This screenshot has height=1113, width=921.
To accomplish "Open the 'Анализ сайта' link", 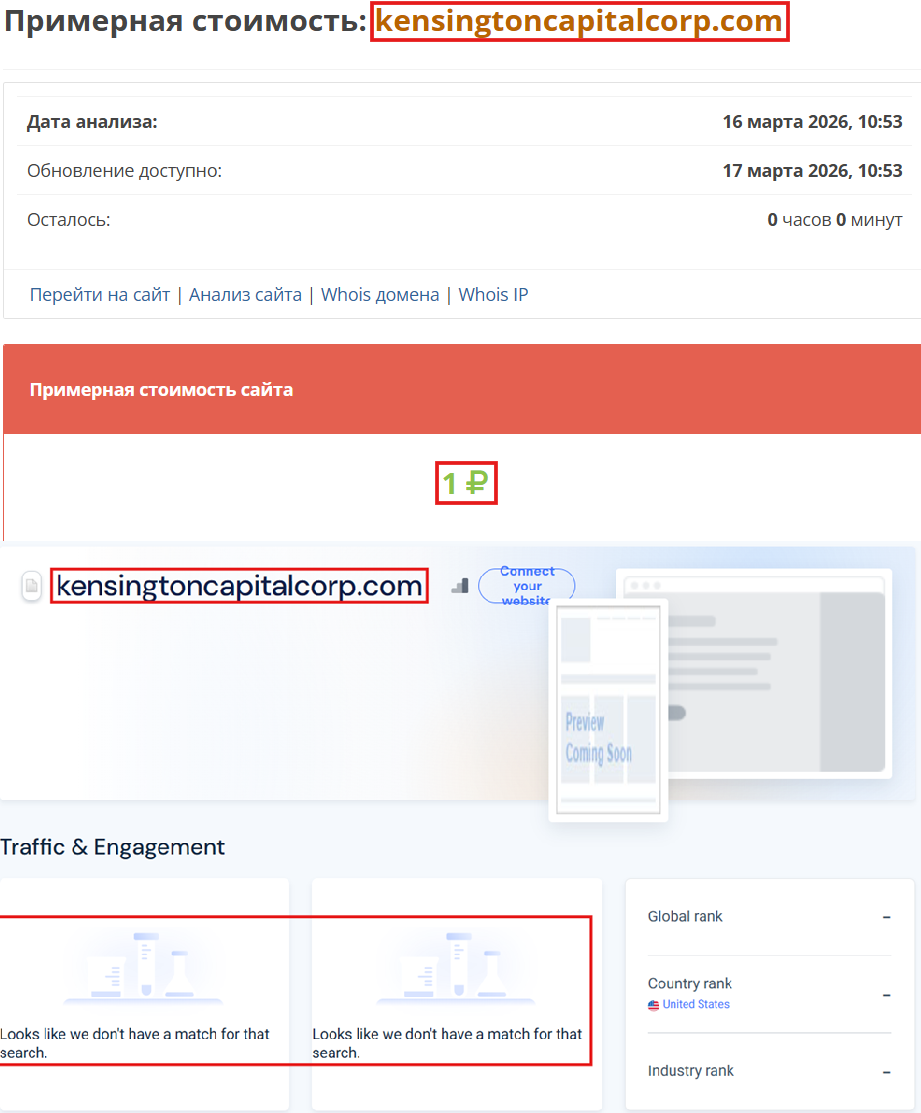I will pyautogui.click(x=248, y=294).
